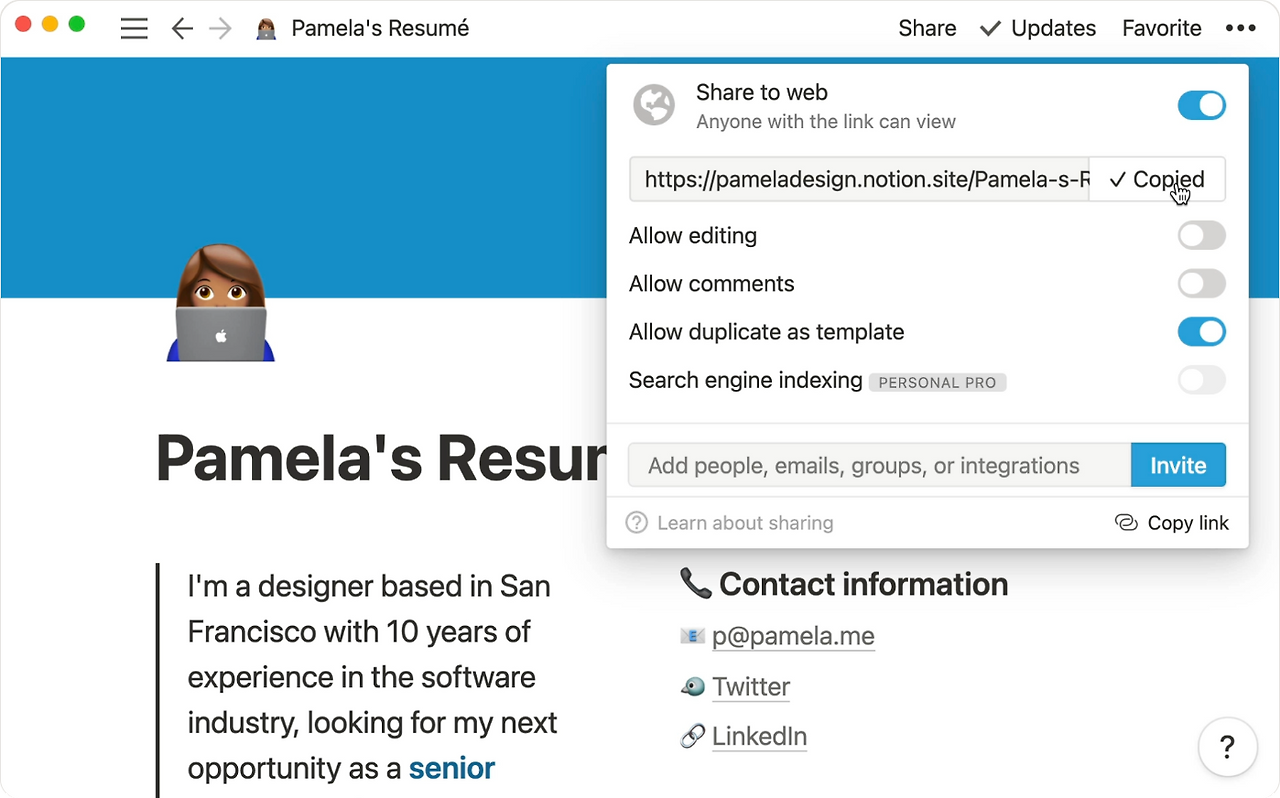Open the sidebar hamburger menu

click(x=134, y=28)
